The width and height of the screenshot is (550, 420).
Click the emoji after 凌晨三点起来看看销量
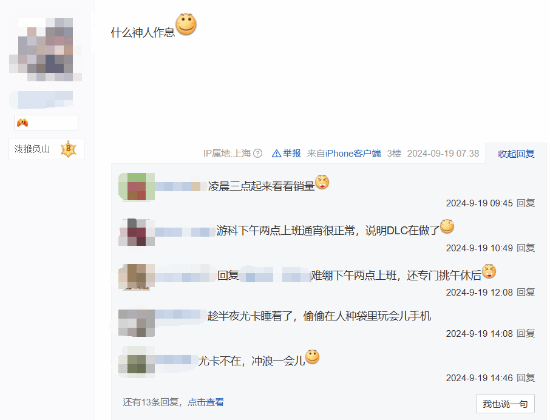[322, 182]
